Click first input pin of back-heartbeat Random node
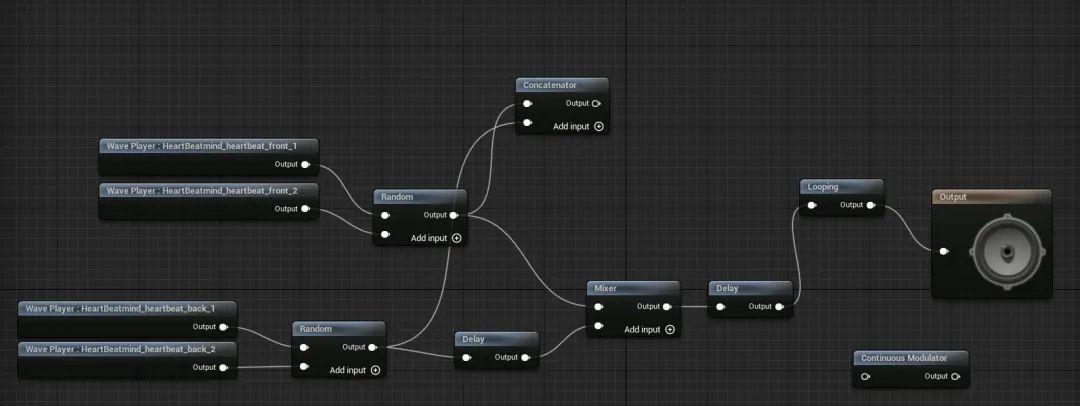Viewport: 1080px width, 406px height. click(x=304, y=347)
